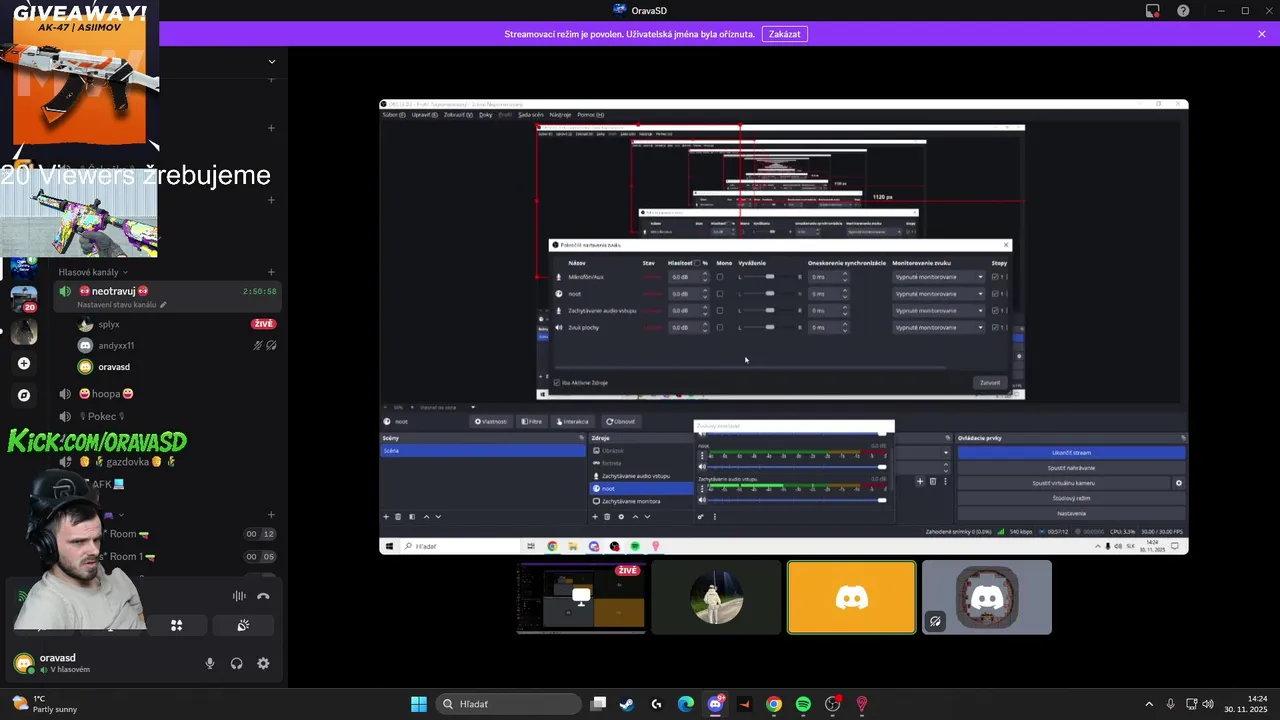Open monitoring dropdown for Zvuk plochy row

(x=938, y=327)
